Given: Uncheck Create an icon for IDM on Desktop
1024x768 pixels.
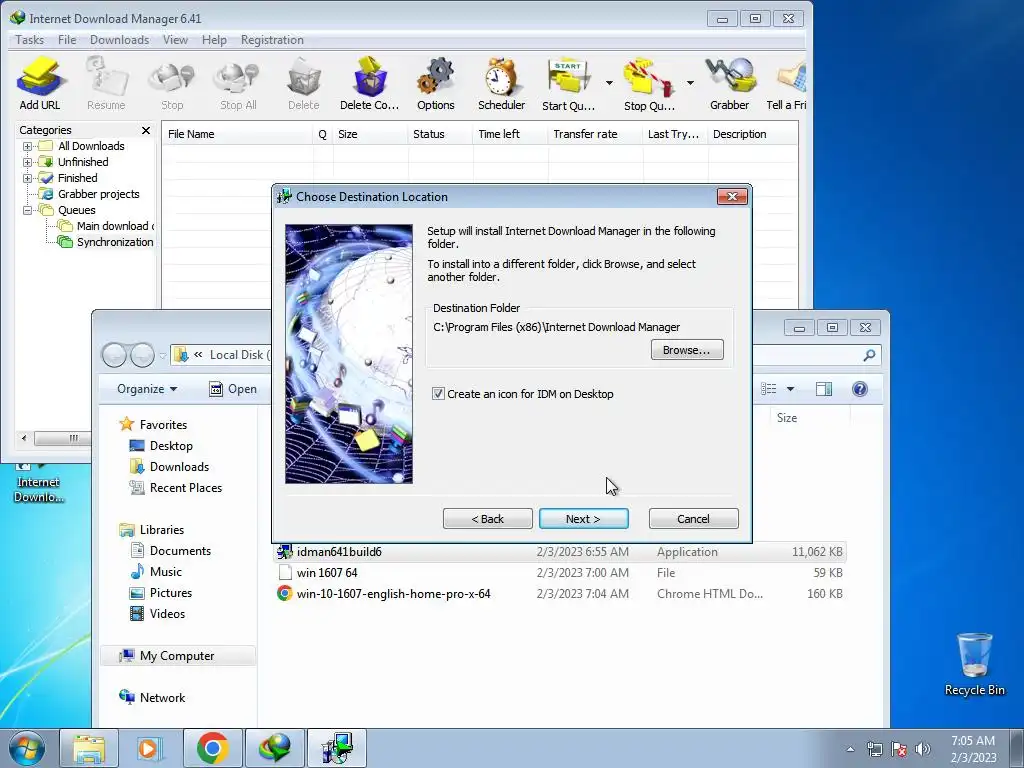Looking at the screenshot, I should tap(438, 394).
